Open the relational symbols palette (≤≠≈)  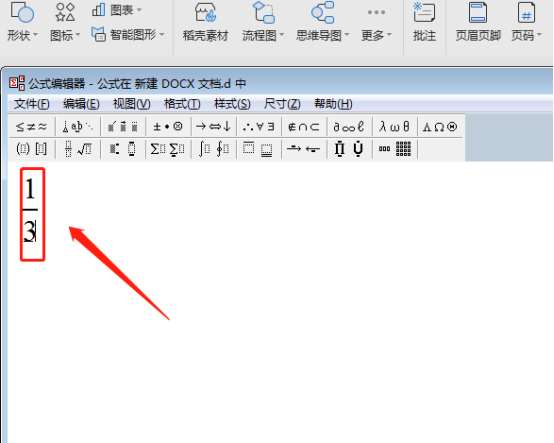click(x=31, y=126)
